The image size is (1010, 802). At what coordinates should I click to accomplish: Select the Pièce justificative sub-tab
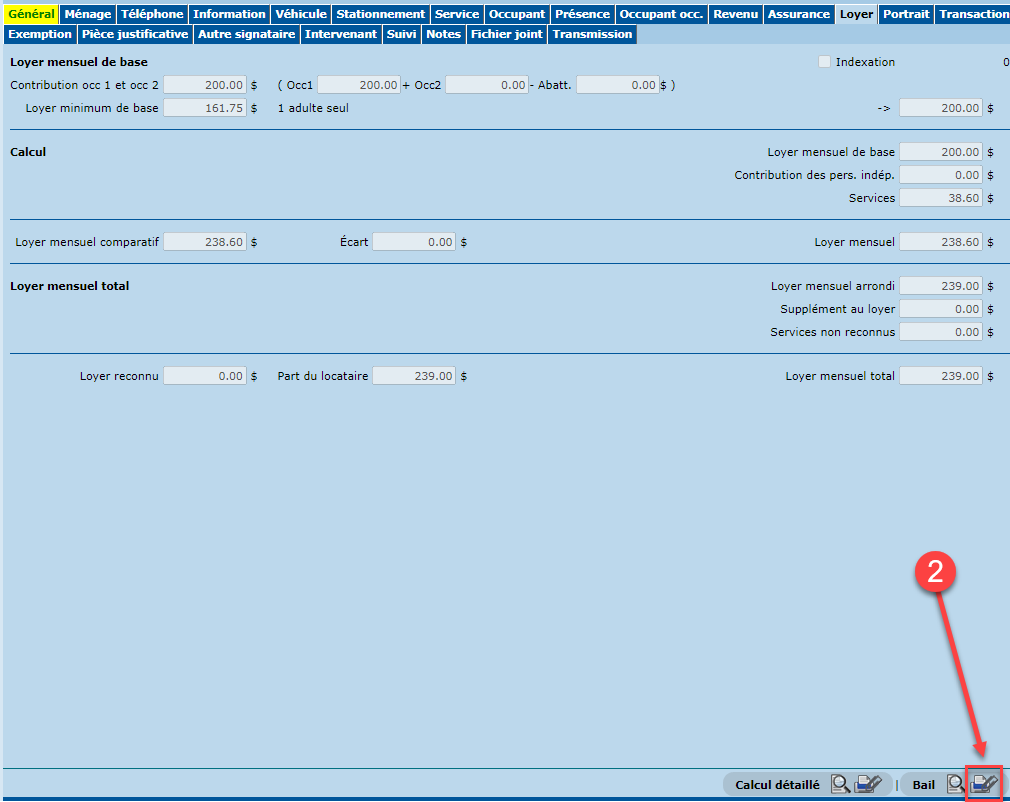click(135, 34)
